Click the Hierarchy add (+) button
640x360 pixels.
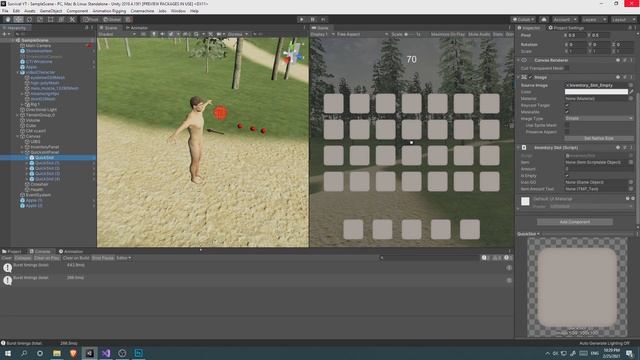click(x=5, y=34)
